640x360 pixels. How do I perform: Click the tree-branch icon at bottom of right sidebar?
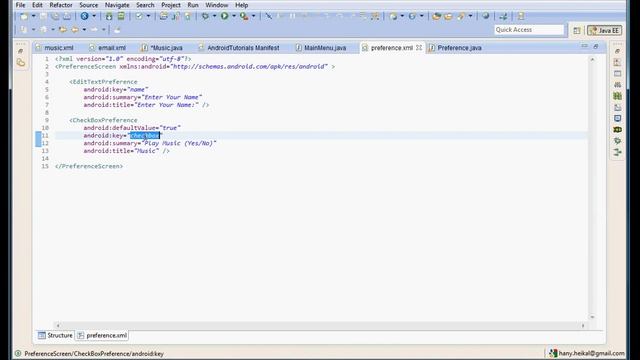(x=617, y=152)
